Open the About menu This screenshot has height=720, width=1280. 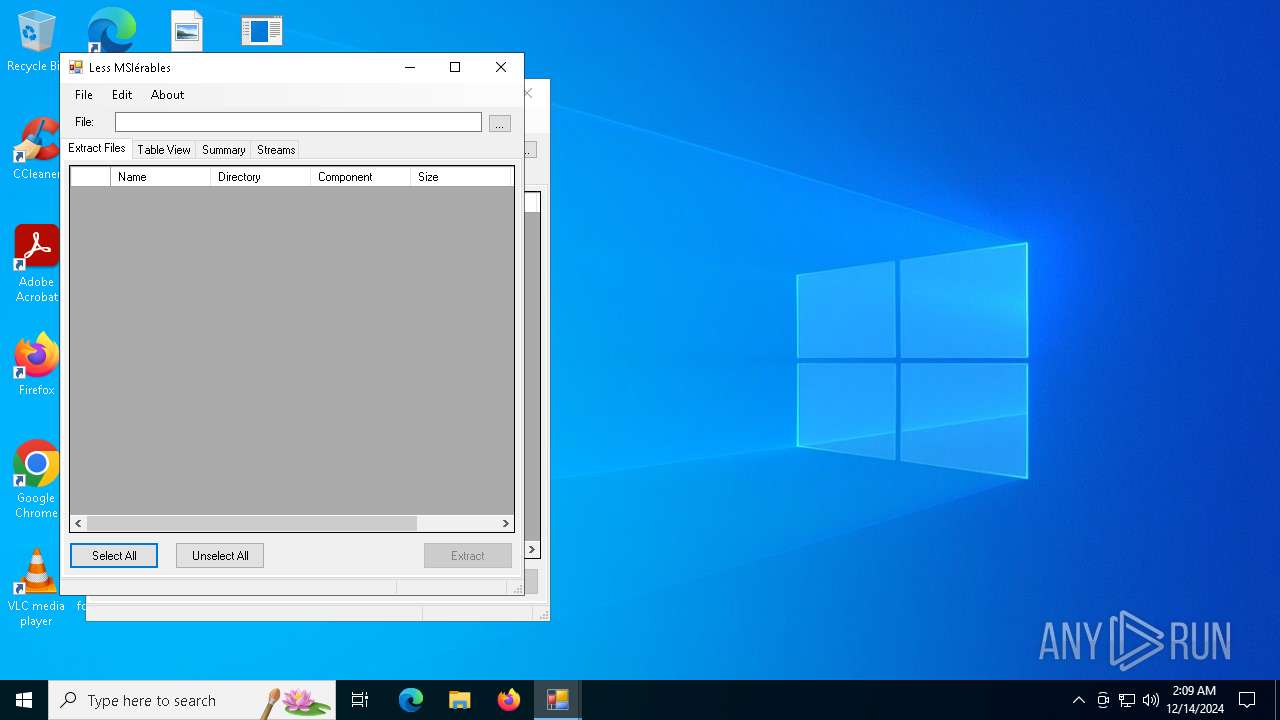pos(167,95)
